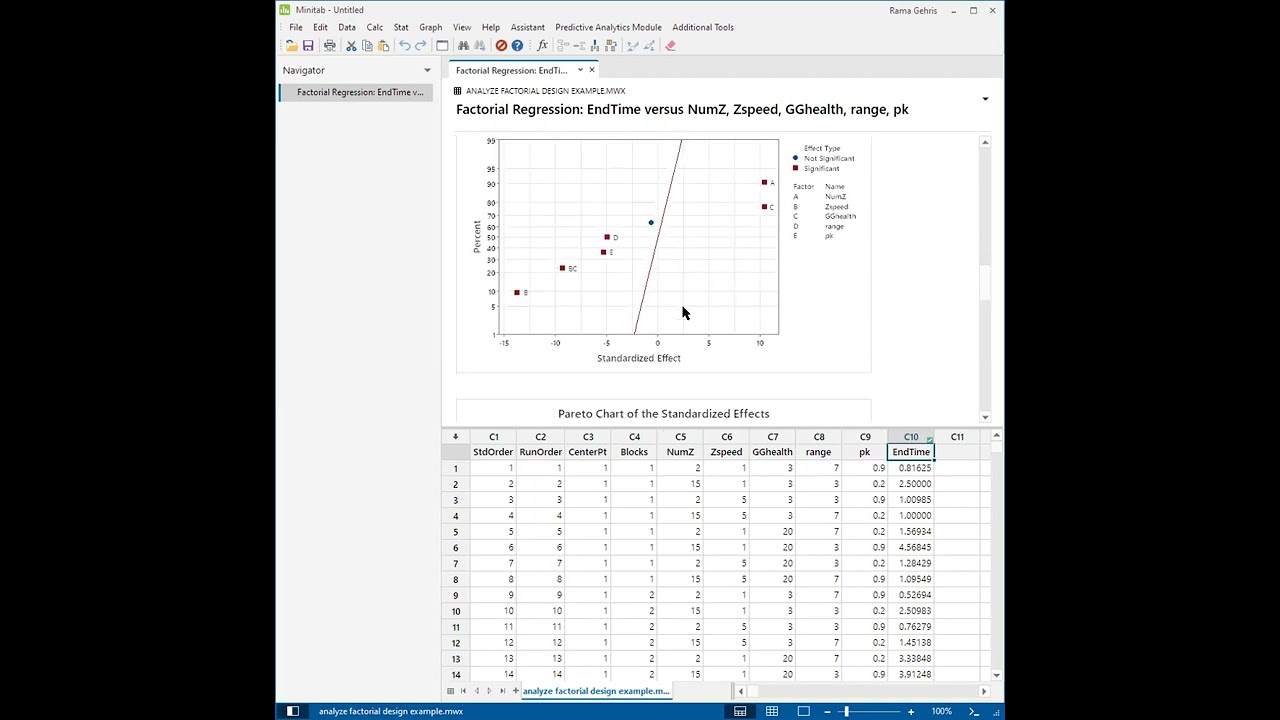The image size is (1280, 720).
Task: Click the NumZ column name cell
Action: click(x=680, y=452)
